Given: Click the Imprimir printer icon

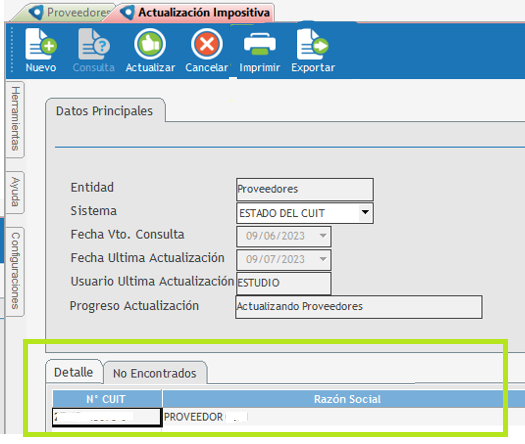Looking at the screenshot, I should click(260, 44).
